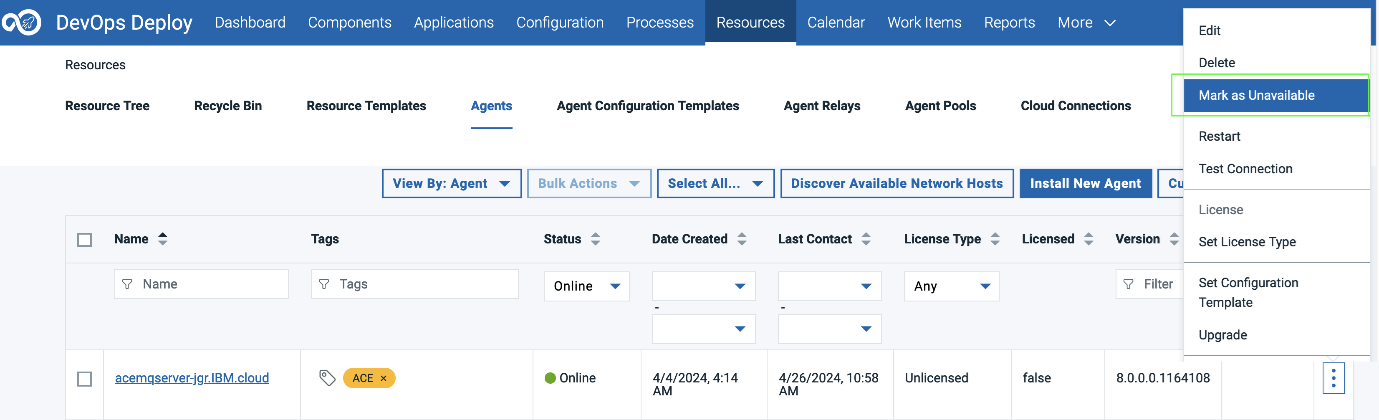Open the upper Date Created filter dropdown
This screenshot has width=1379, height=420.
(704, 286)
